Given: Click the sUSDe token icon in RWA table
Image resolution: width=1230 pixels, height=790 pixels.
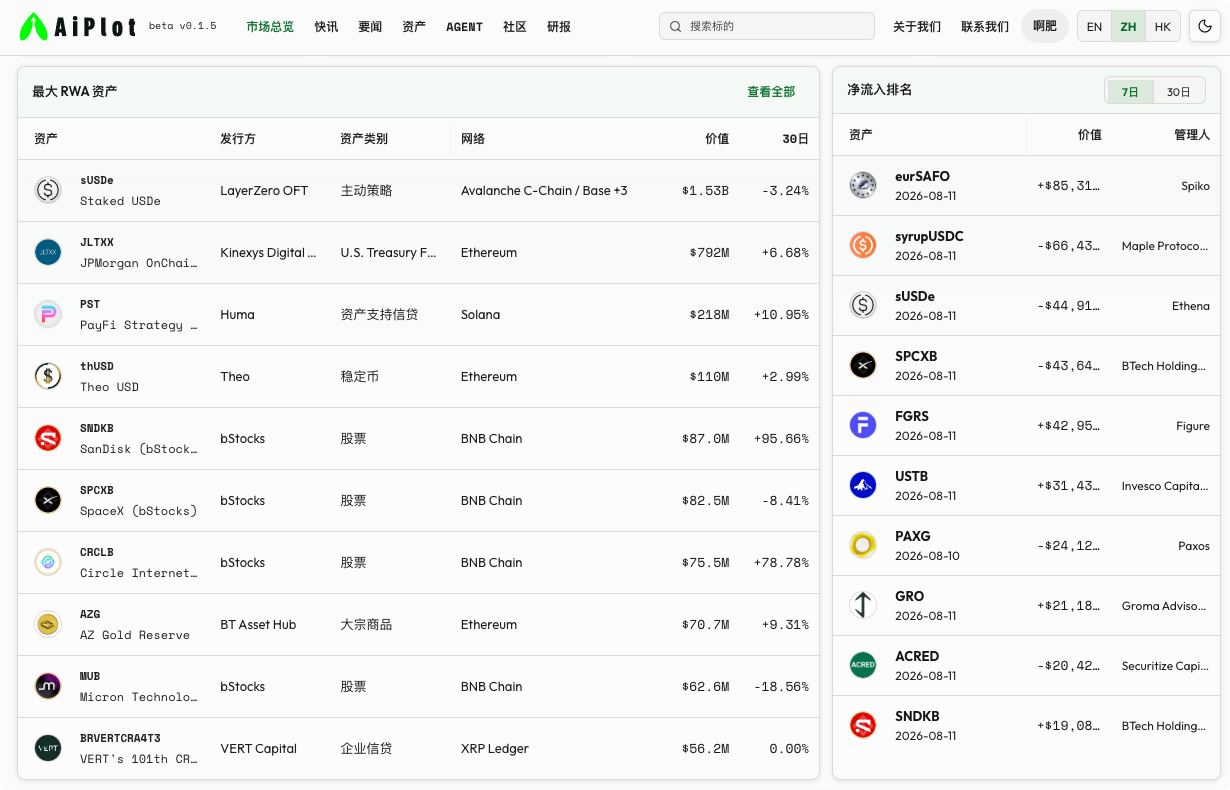Looking at the screenshot, I should coord(48,190).
